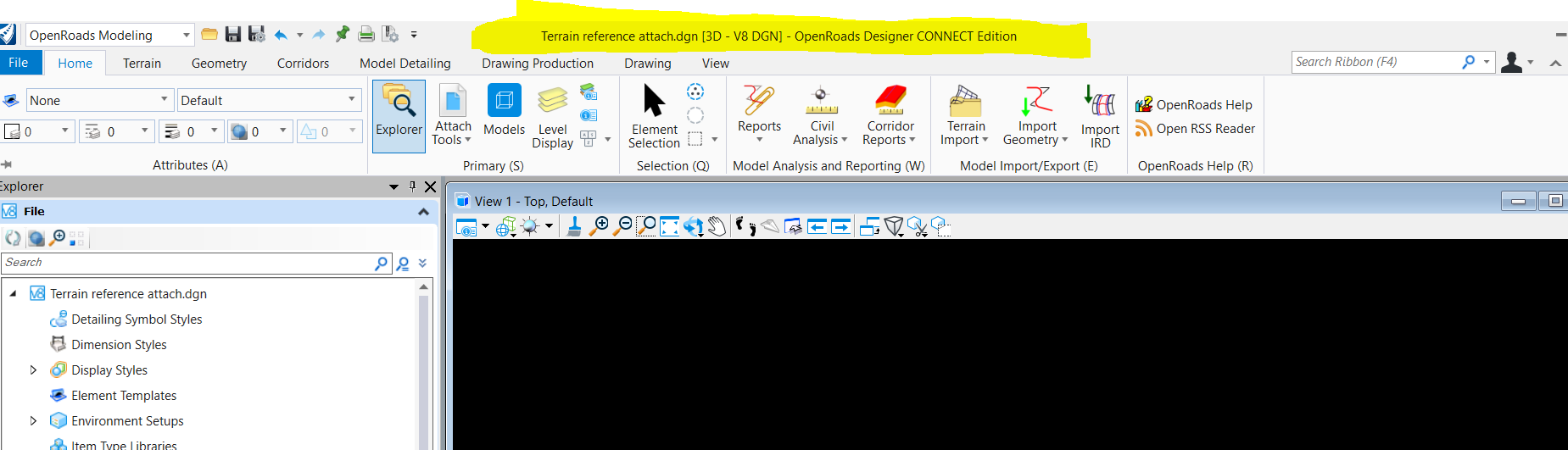Click the View Previous arrow
Viewport: 1568px width, 450px height.
tap(817, 226)
